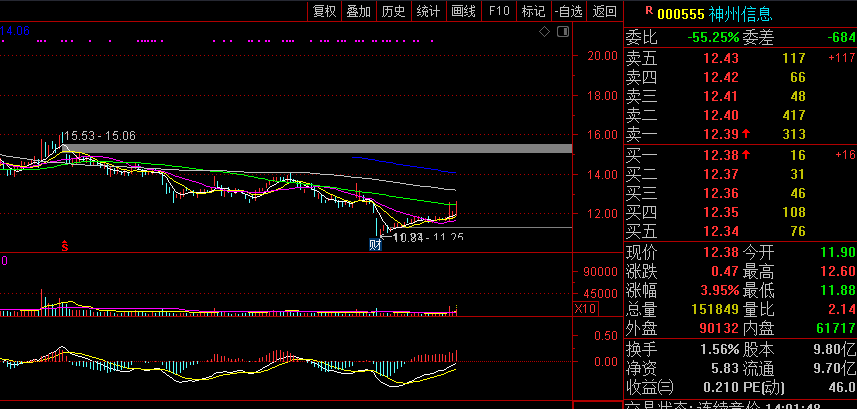Click the 0.50 MACD axis label
The image size is (857, 409).
606,336
